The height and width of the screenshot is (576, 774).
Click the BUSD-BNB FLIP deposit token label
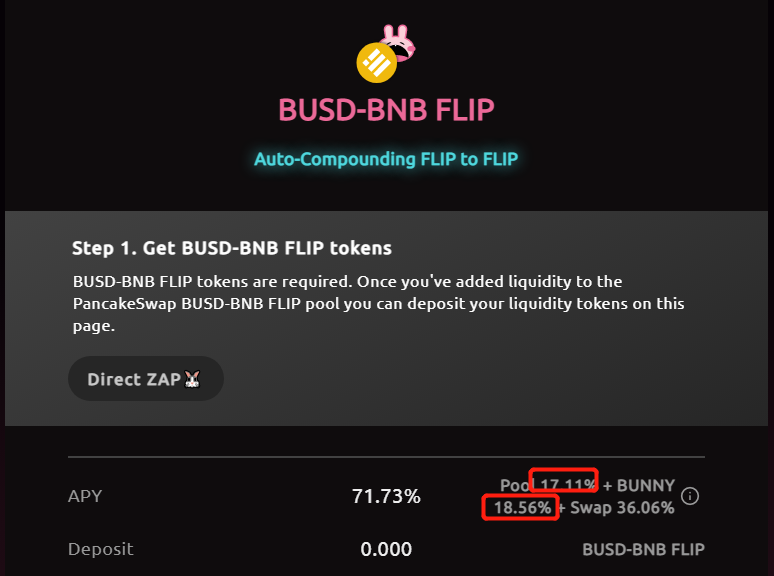(x=643, y=549)
